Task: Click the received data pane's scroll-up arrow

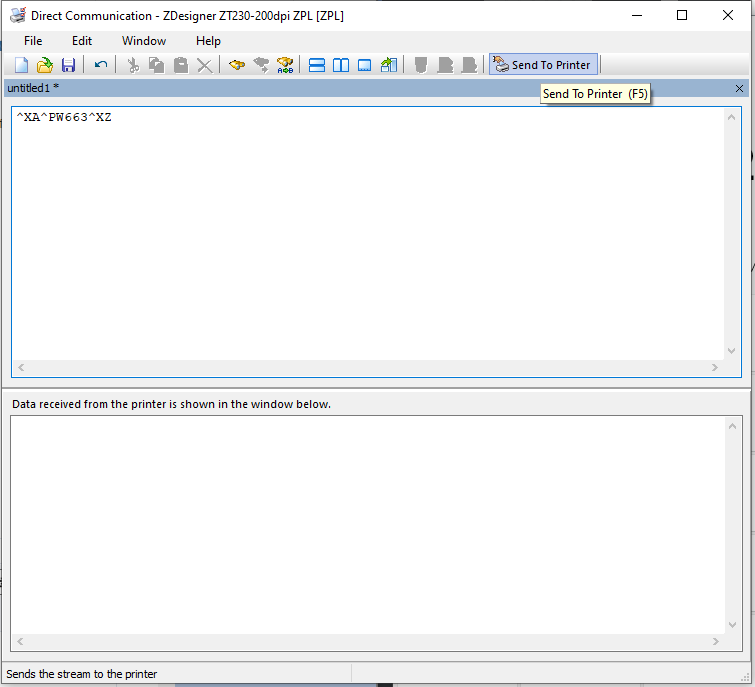Action: click(735, 427)
